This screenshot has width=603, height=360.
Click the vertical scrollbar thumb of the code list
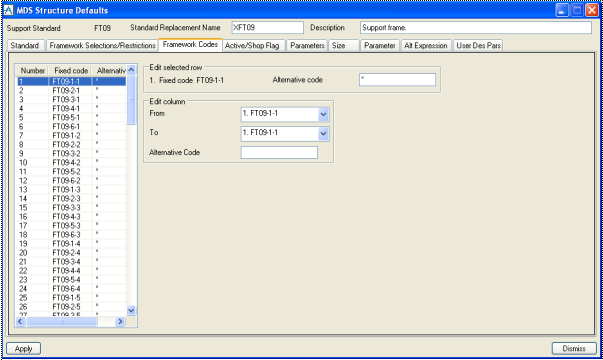(x=131, y=100)
